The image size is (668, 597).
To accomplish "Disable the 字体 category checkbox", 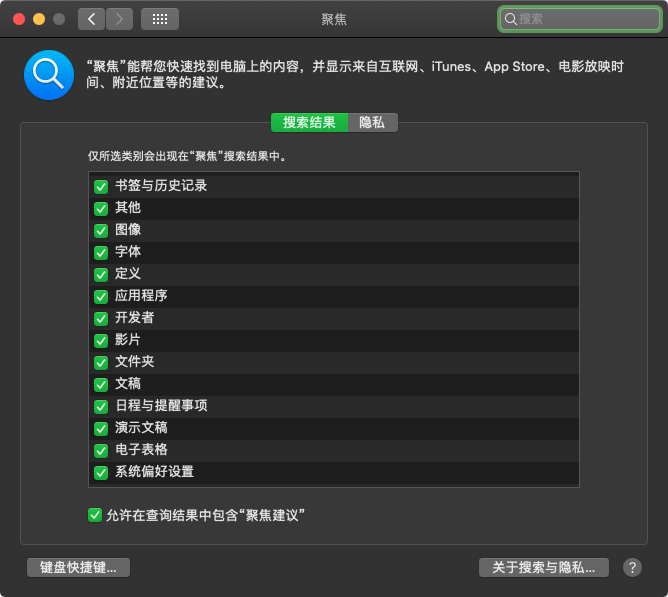I will pyautogui.click(x=101, y=253).
